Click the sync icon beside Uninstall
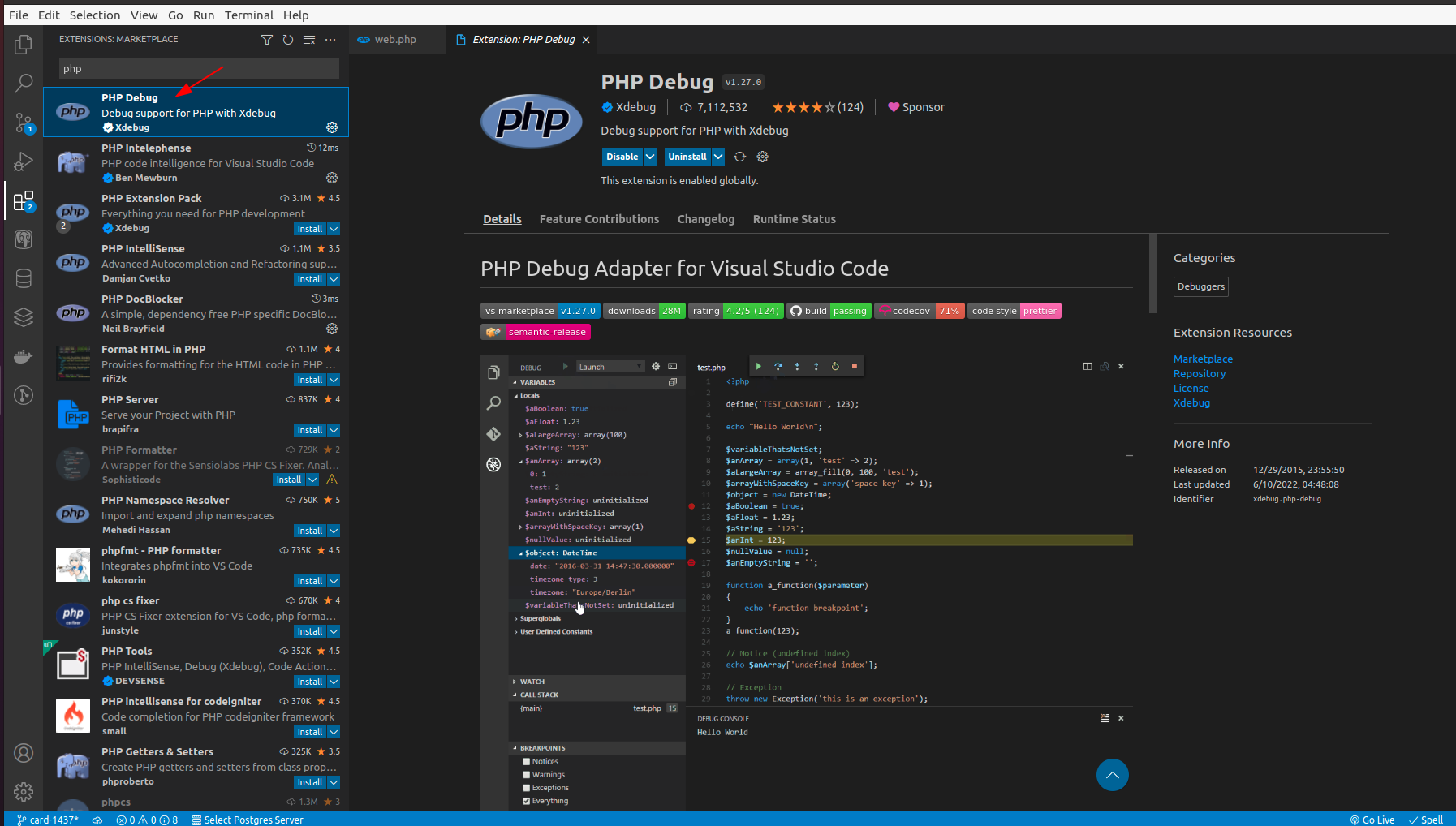This screenshot has width=1456, height=826. pyautogui.click(x=739, y=157)
